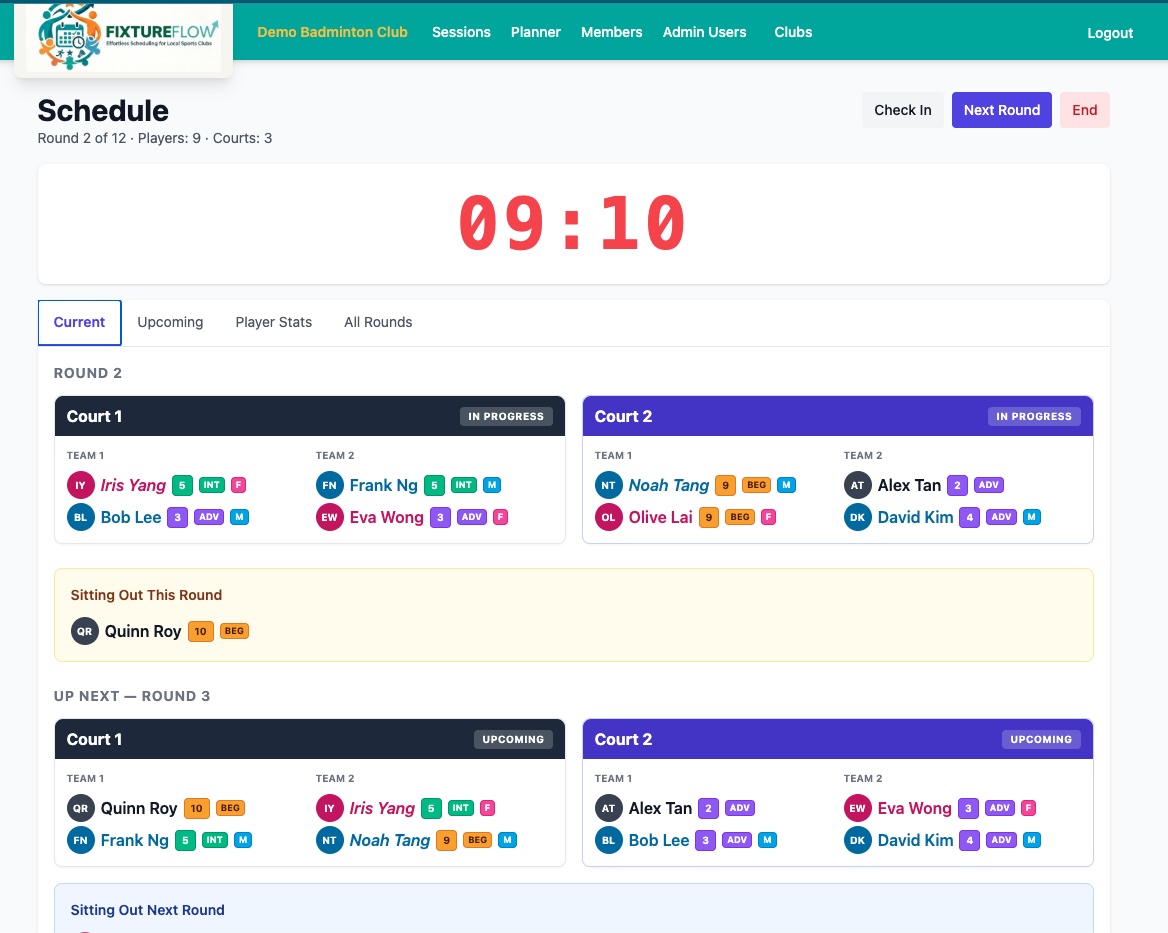This screenshot has width=1168, height=933.
Task: Click the name Eva Wong in Round 2
Action: click(387, 517)
